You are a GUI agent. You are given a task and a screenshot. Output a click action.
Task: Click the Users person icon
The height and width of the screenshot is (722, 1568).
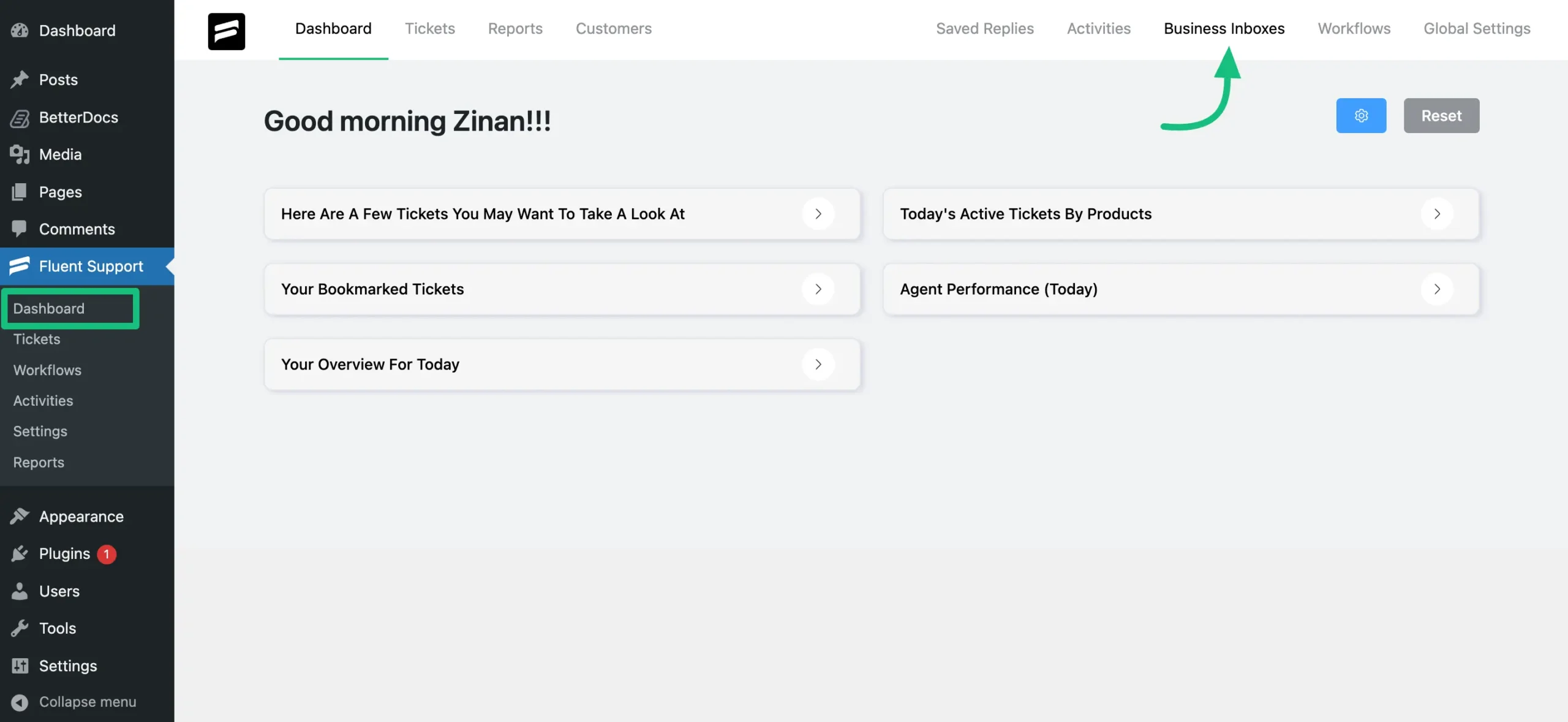[20, 591]
